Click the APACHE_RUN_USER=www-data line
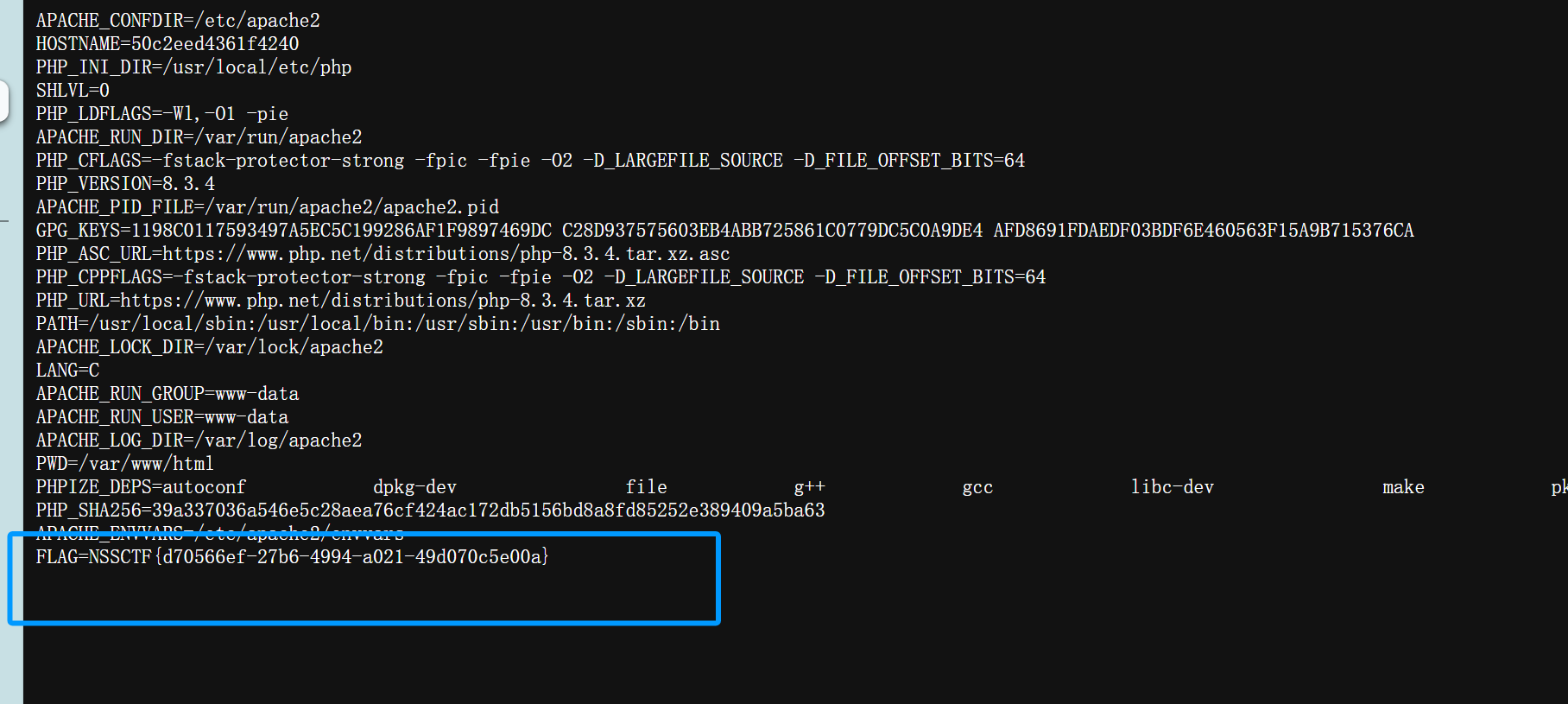The height and width of the screenshot is (704, 1568). click(x=162, y=417)
